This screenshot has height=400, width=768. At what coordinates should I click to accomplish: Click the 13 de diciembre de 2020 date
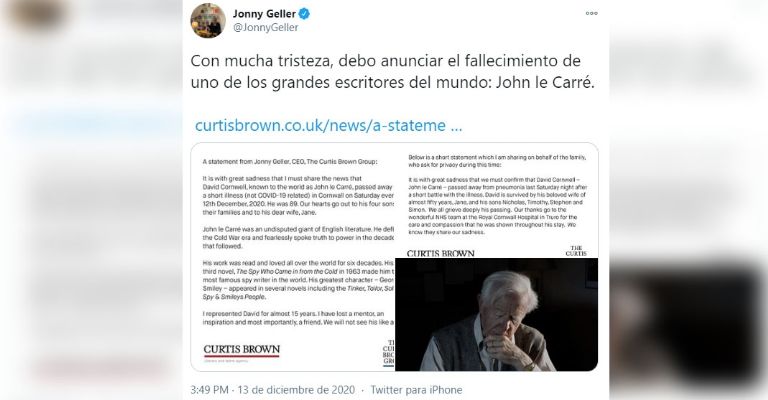tap(296, 390)
